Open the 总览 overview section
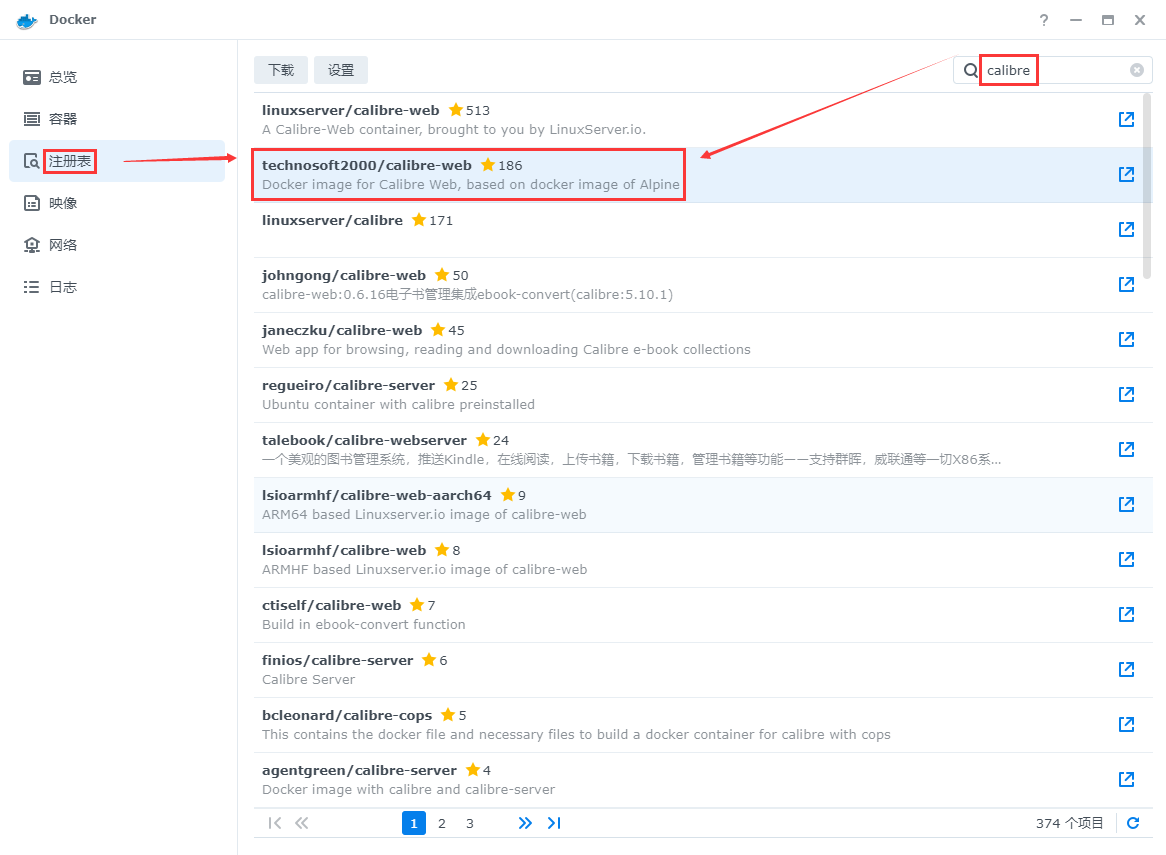Viewport: 1166px width, 855px height. click(x=62, y=77)
